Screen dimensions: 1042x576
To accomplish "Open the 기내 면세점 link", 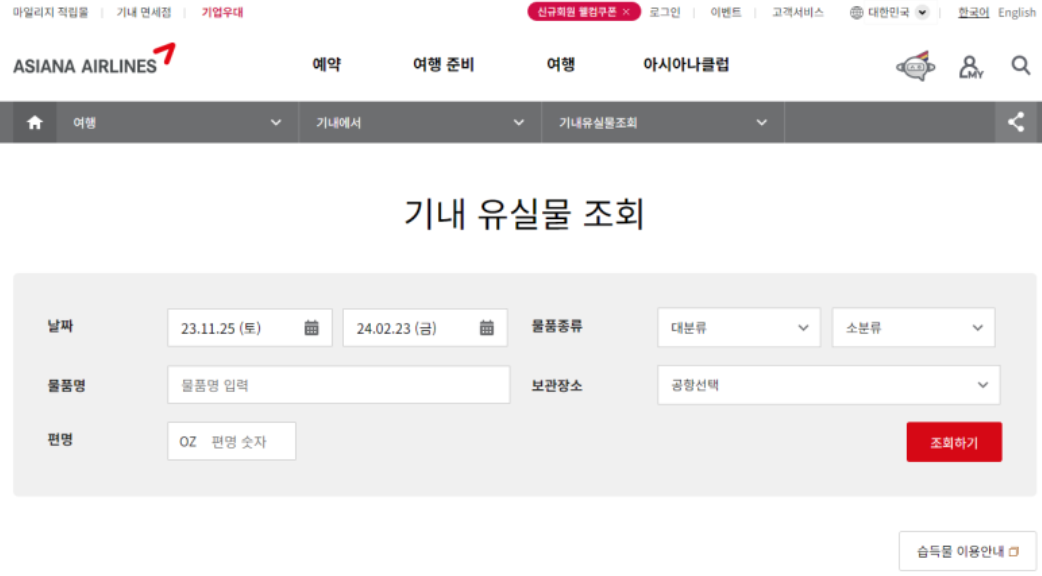I will (144, 13).
